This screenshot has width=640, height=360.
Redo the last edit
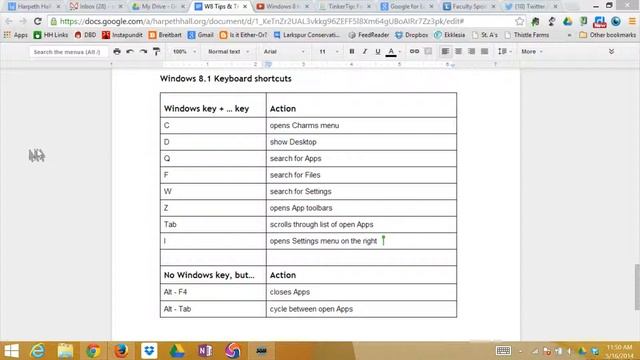[143, 51]
